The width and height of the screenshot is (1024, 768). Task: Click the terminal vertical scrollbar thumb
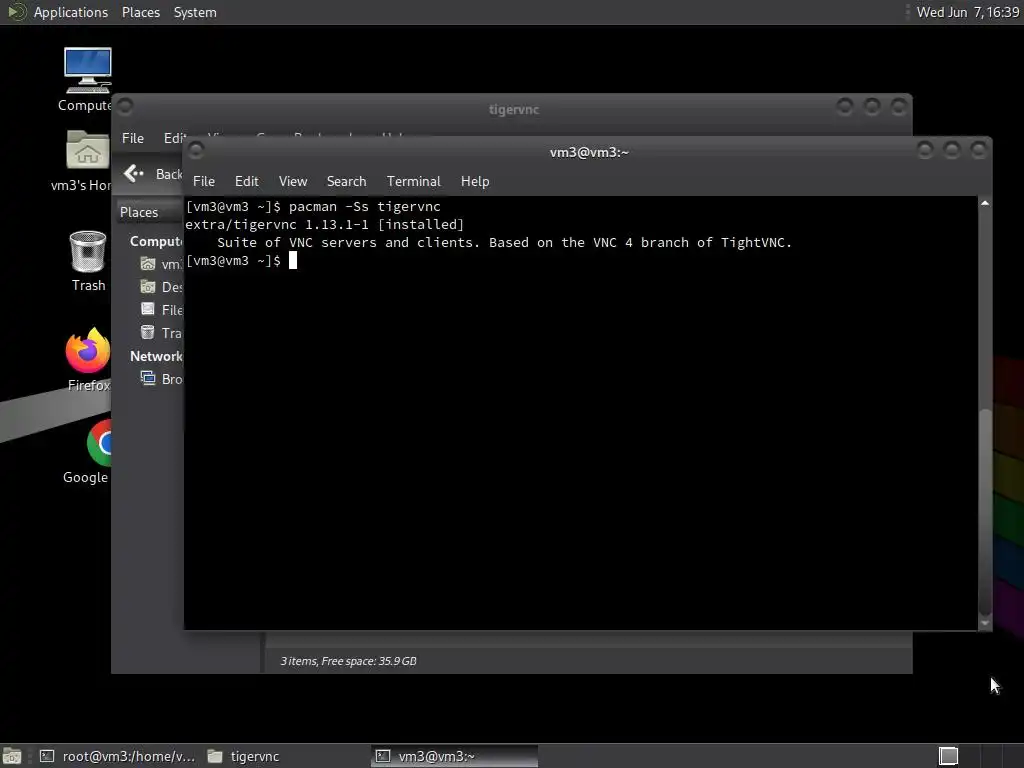[985, 511]
